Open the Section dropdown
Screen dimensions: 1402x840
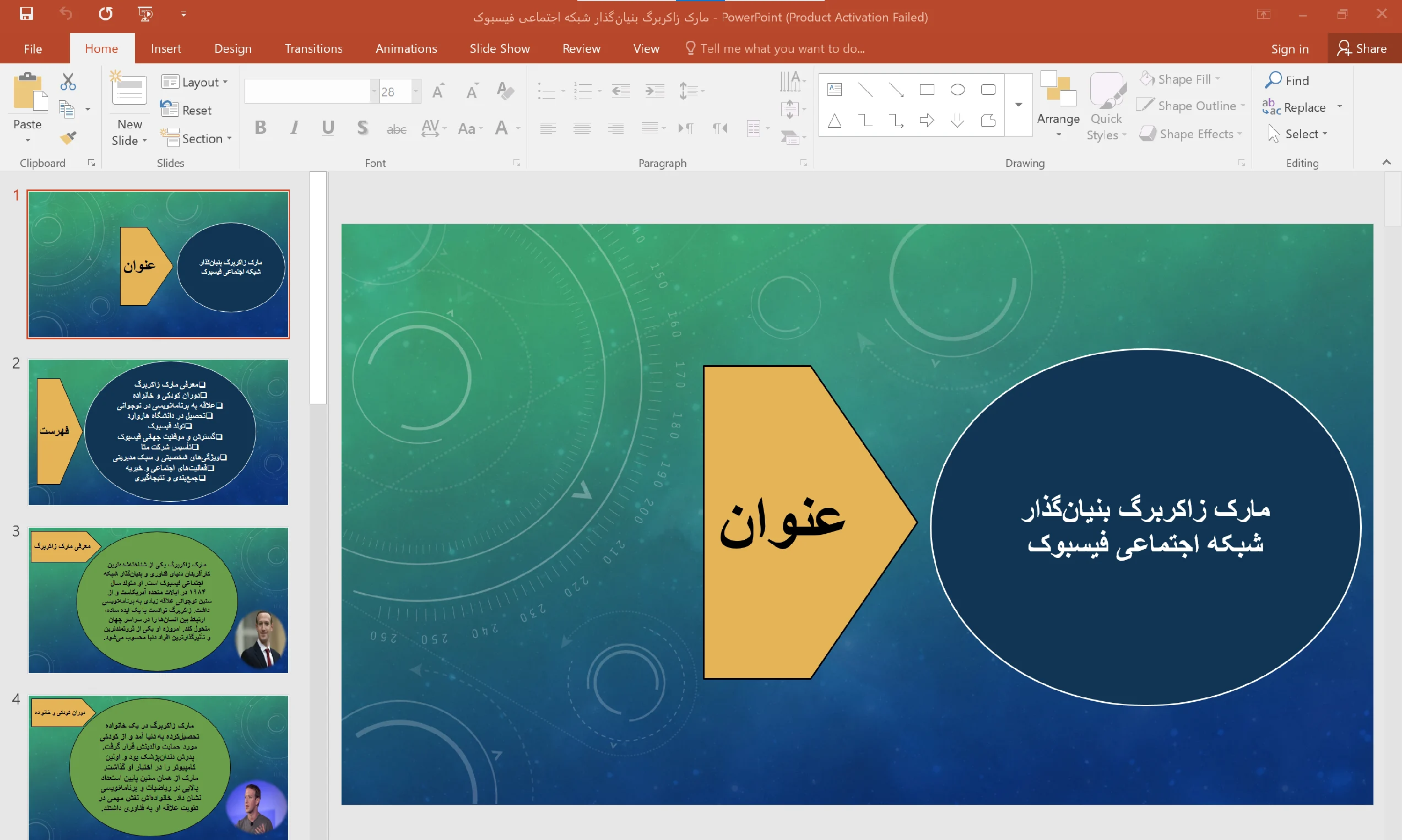pos(197,138)
